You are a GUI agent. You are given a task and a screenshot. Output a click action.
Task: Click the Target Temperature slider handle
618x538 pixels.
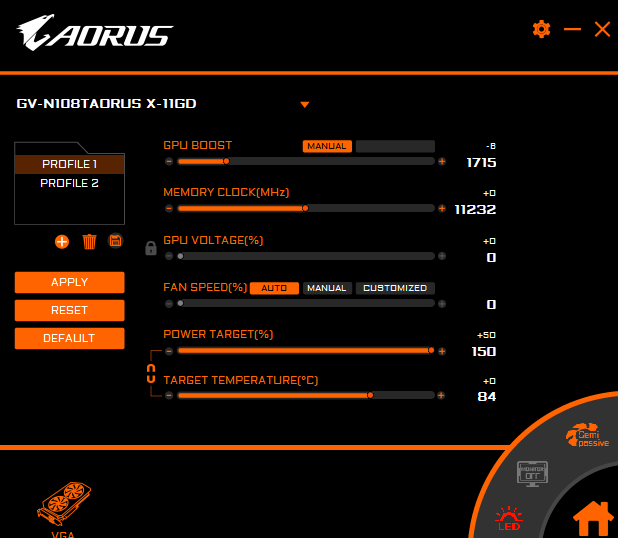click(x=370, y=395)
